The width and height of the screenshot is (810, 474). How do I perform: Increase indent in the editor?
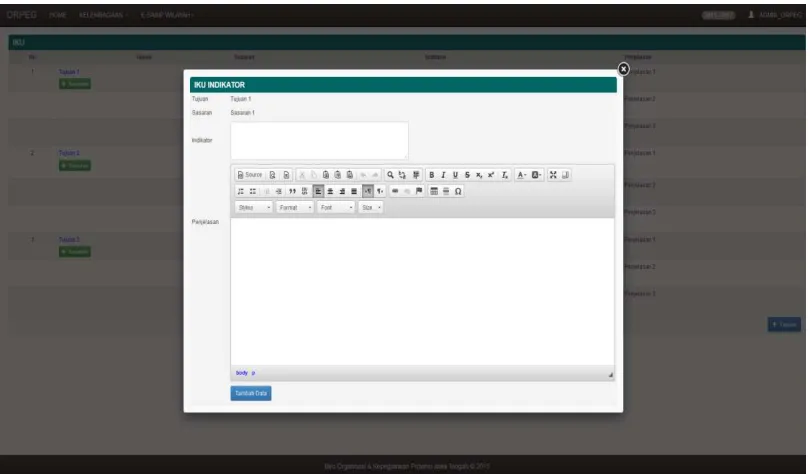pyautogui.click(x=279, y=192)
